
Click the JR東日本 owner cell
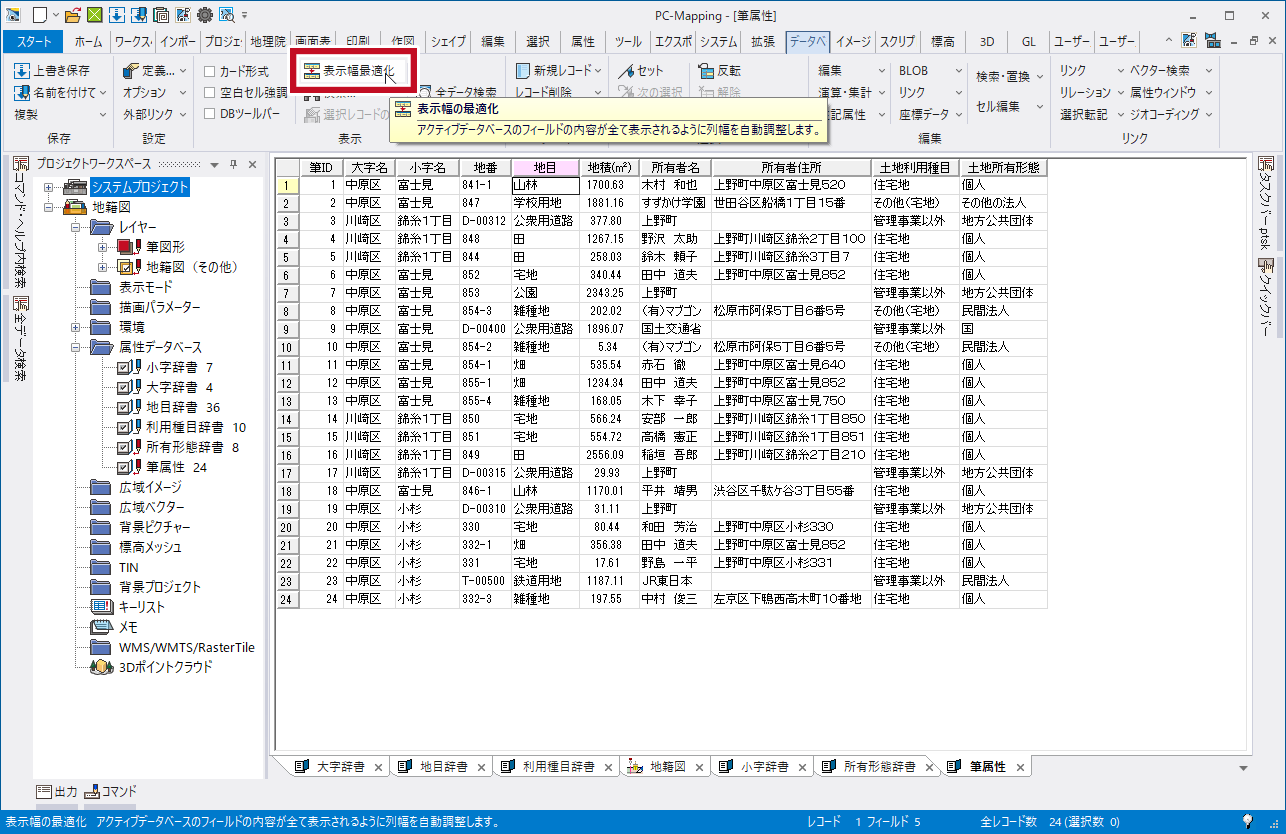pos(675,581)
